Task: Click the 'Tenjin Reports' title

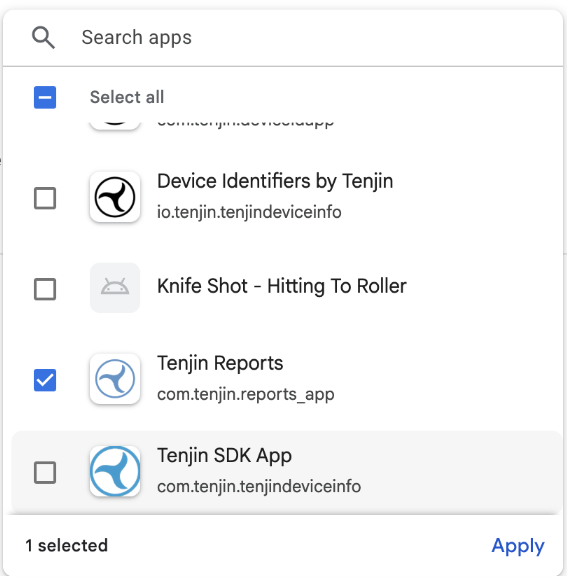Action: 220,364
